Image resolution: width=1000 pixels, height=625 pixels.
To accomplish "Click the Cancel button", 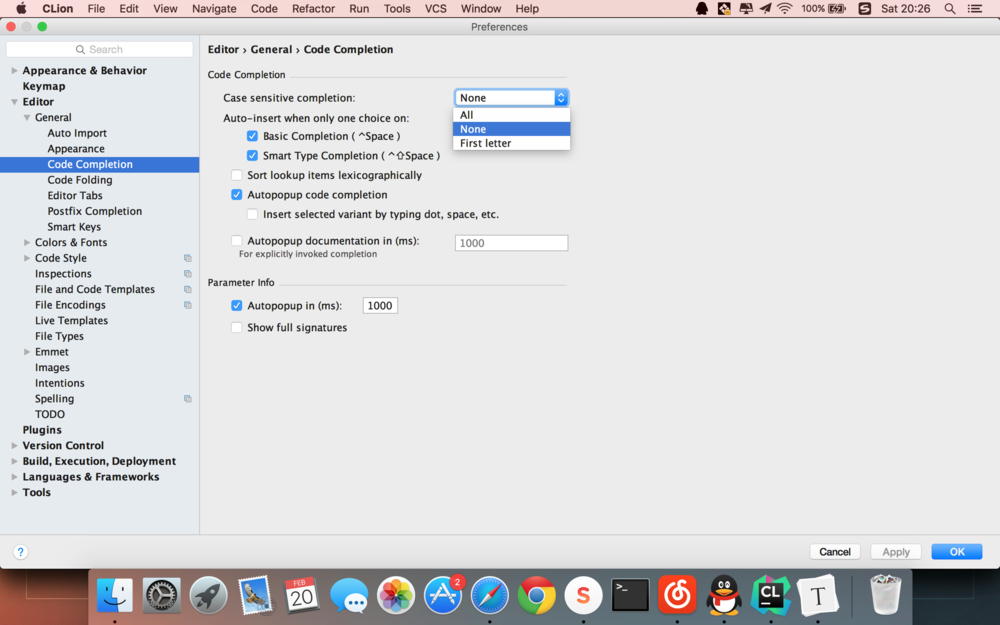I will (x=835, y=552).
